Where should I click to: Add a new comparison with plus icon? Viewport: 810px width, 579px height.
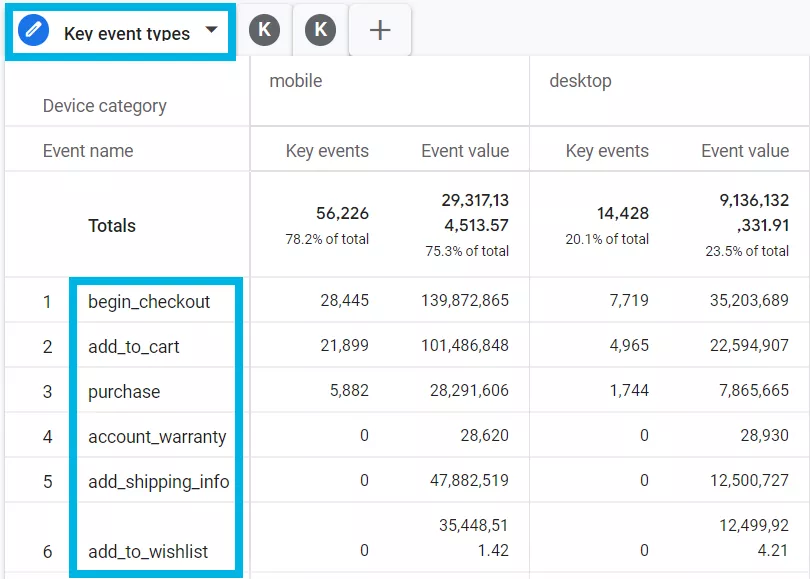(x=380, y=30)
